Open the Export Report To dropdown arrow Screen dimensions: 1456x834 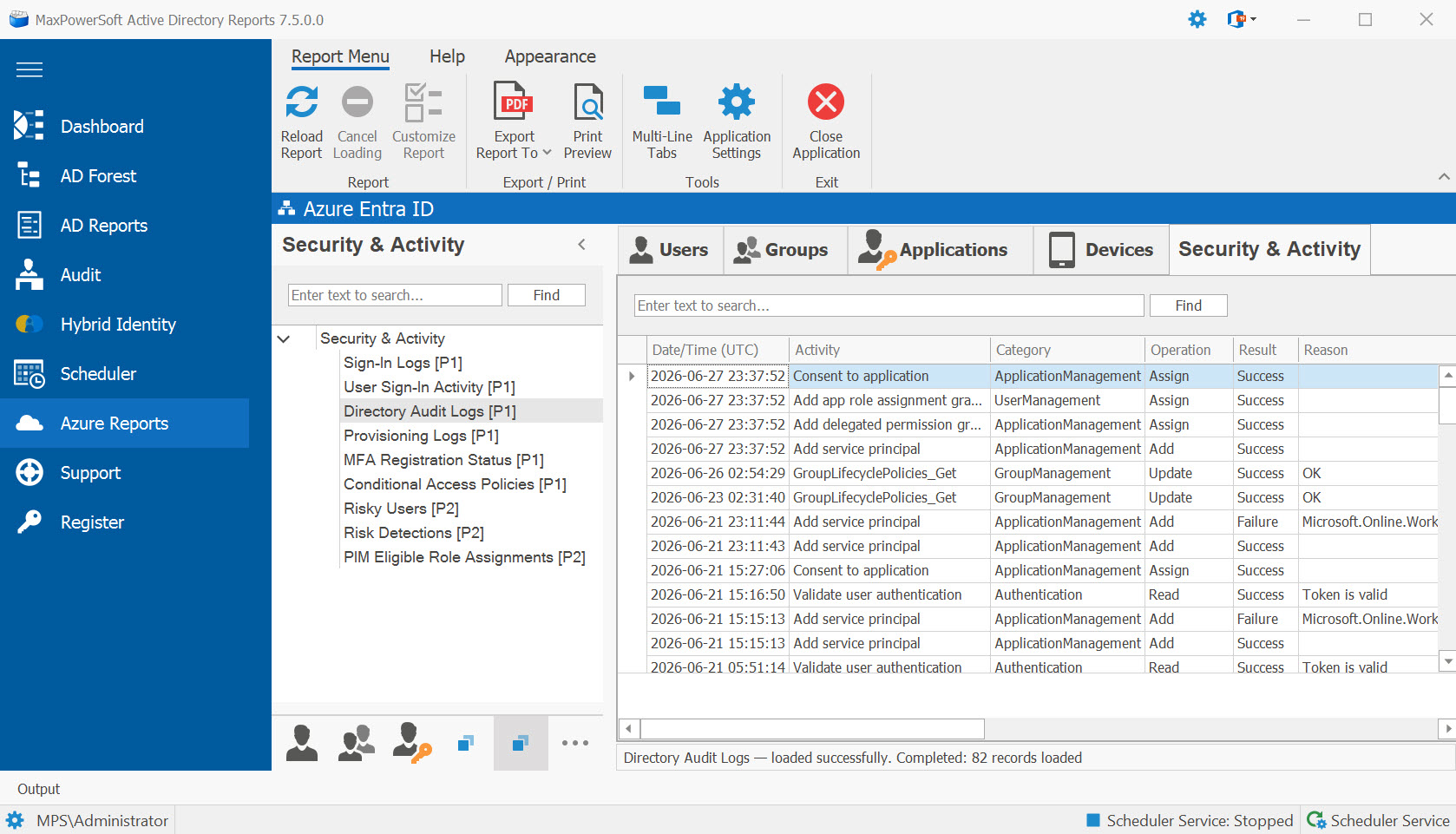tap(547, 153)
